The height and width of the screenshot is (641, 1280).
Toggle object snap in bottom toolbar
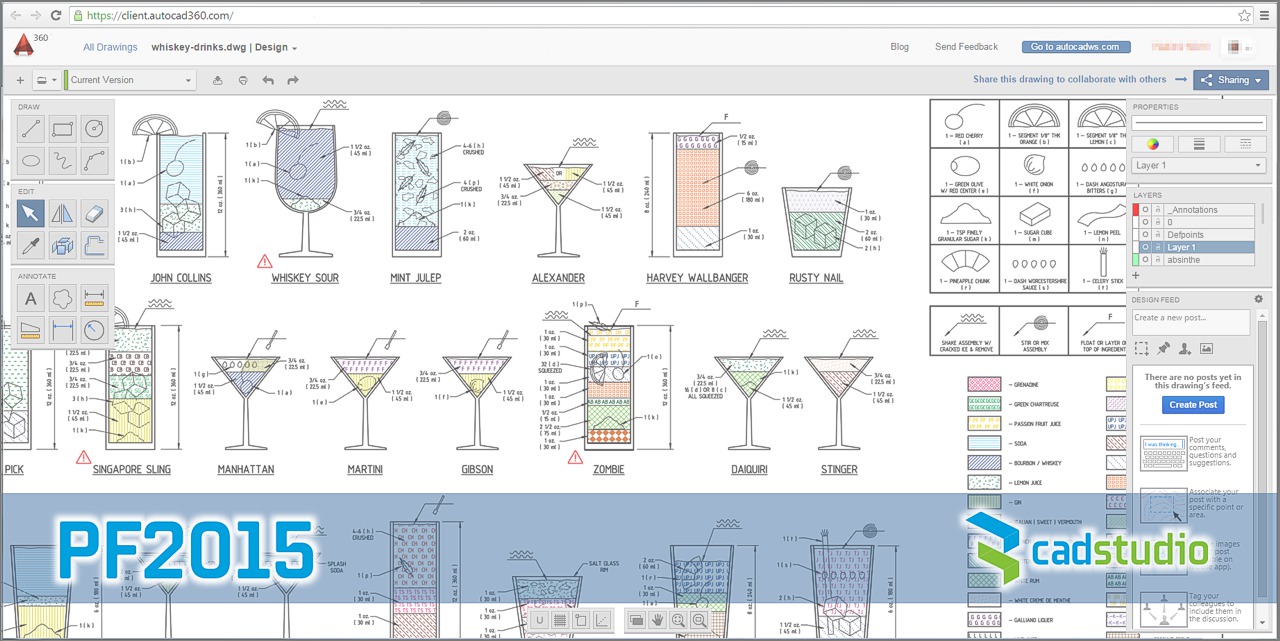click(539, 621)
